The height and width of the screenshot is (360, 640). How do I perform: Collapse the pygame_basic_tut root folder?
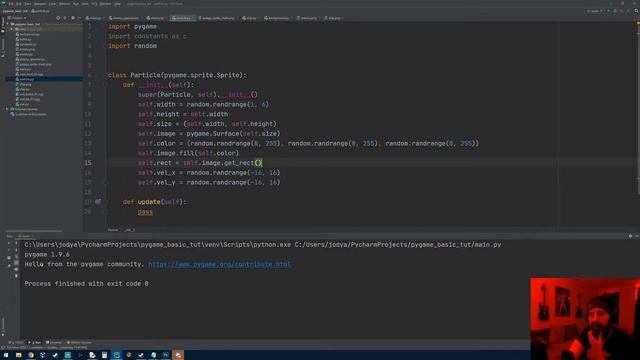tap(8, 24)
